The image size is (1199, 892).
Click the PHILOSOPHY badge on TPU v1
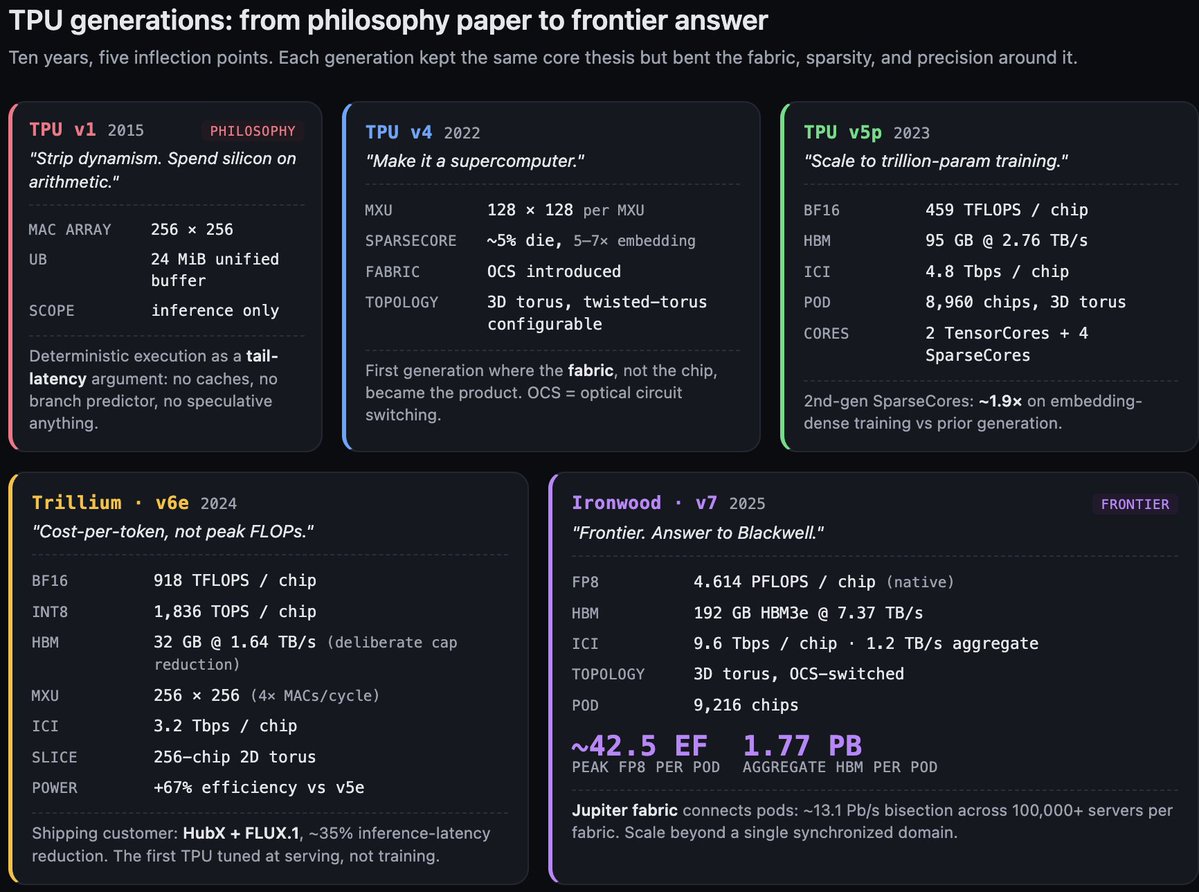coord(252,131)
